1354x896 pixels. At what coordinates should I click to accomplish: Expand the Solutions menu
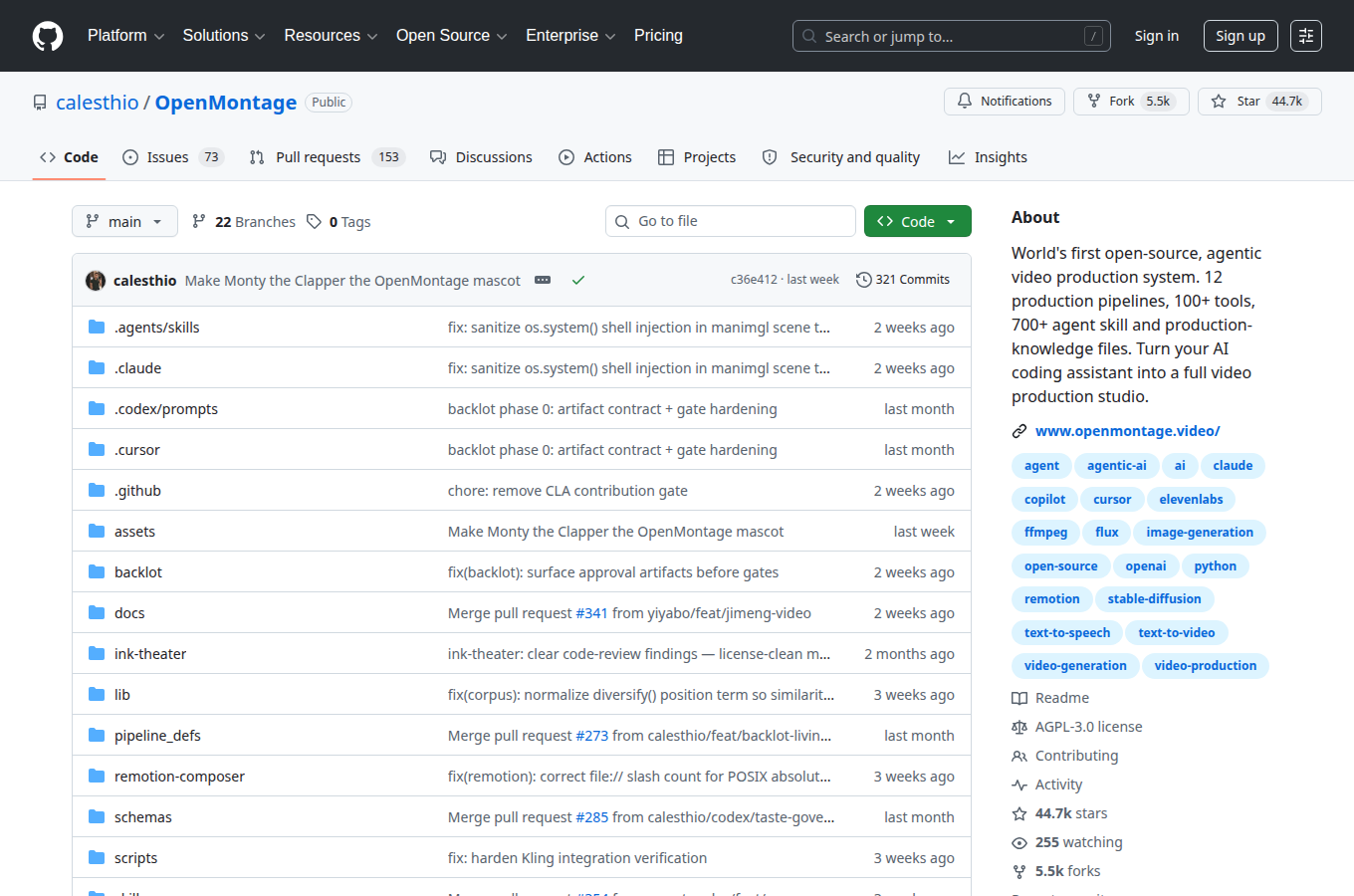point(224,36)
